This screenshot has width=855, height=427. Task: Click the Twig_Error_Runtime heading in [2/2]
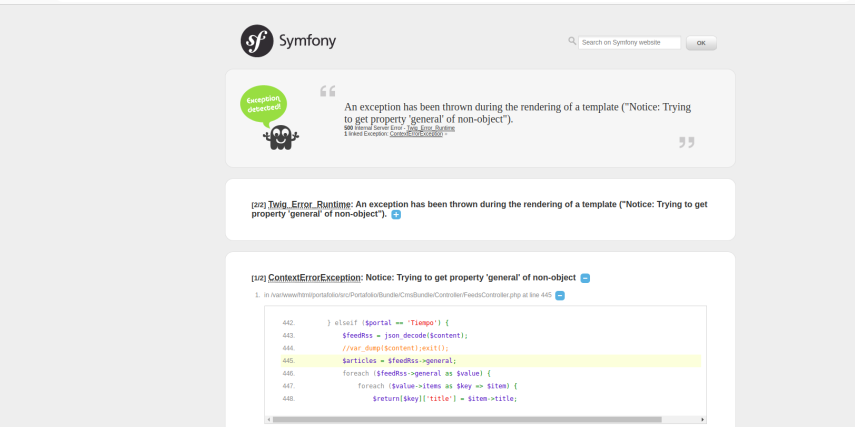pyautogui.click(x=309, y=204)
